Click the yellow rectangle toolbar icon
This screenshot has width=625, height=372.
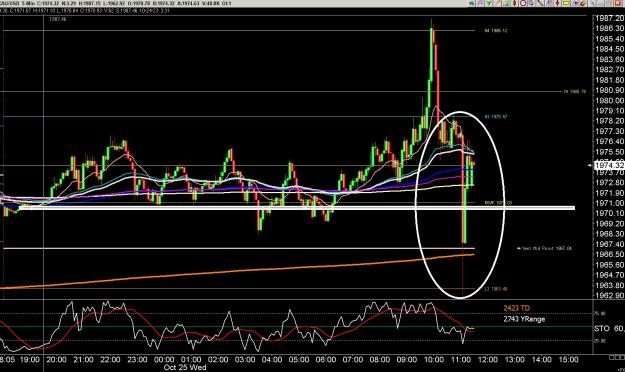(566, 3)
